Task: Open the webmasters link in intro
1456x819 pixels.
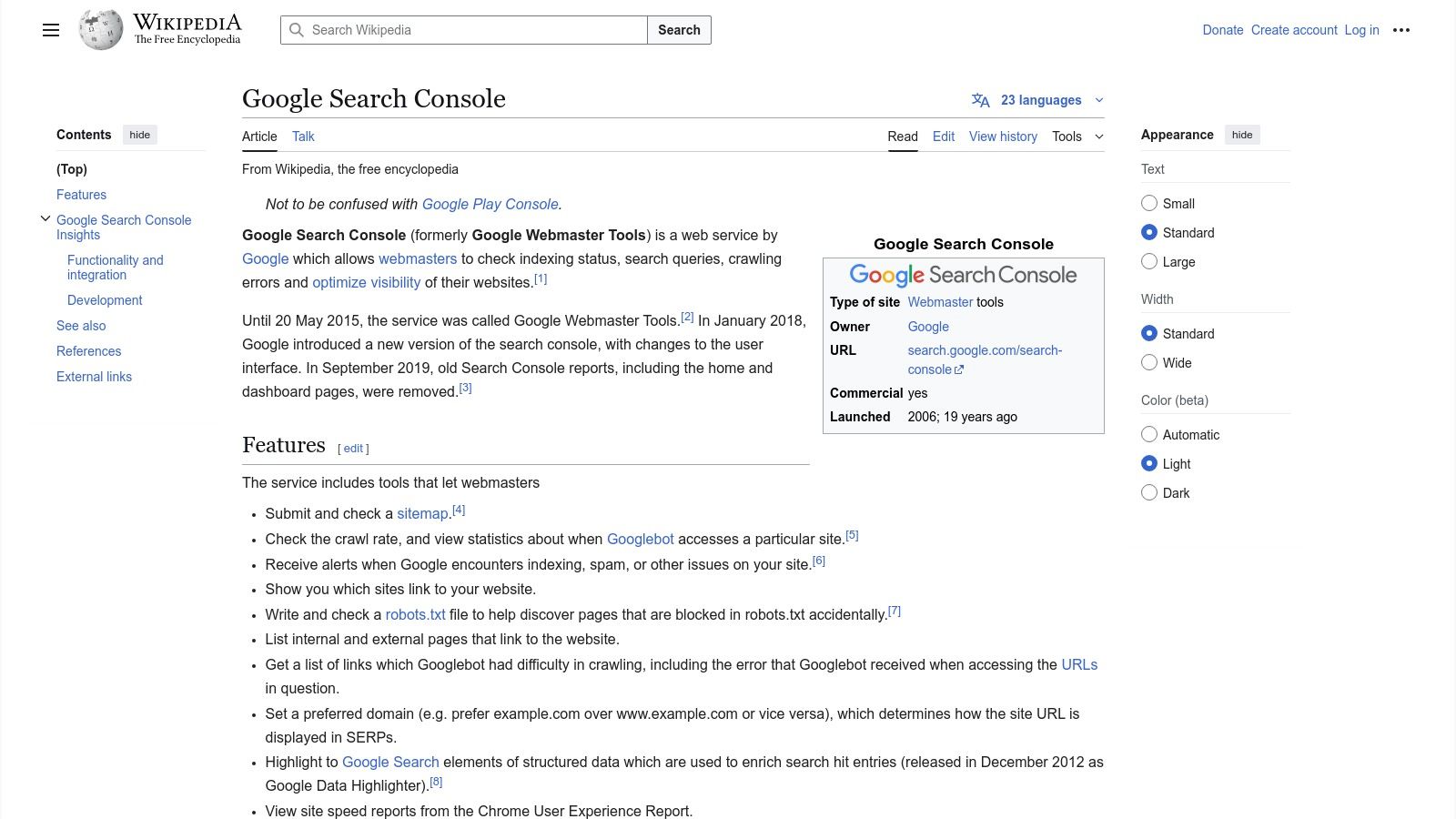Action: click(x=418, y=258)
